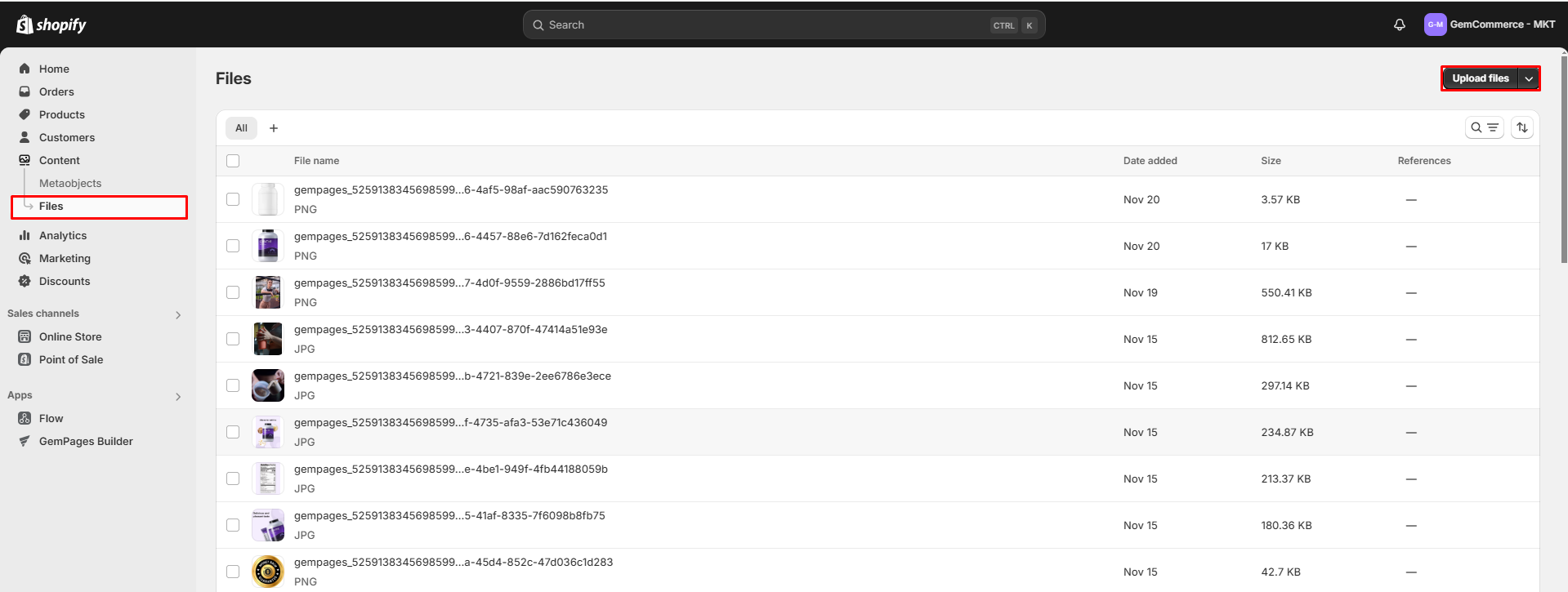Select the 812.65 KB JPG file checkbox
The image size is (1568, 592).
[x=233, y=339]
